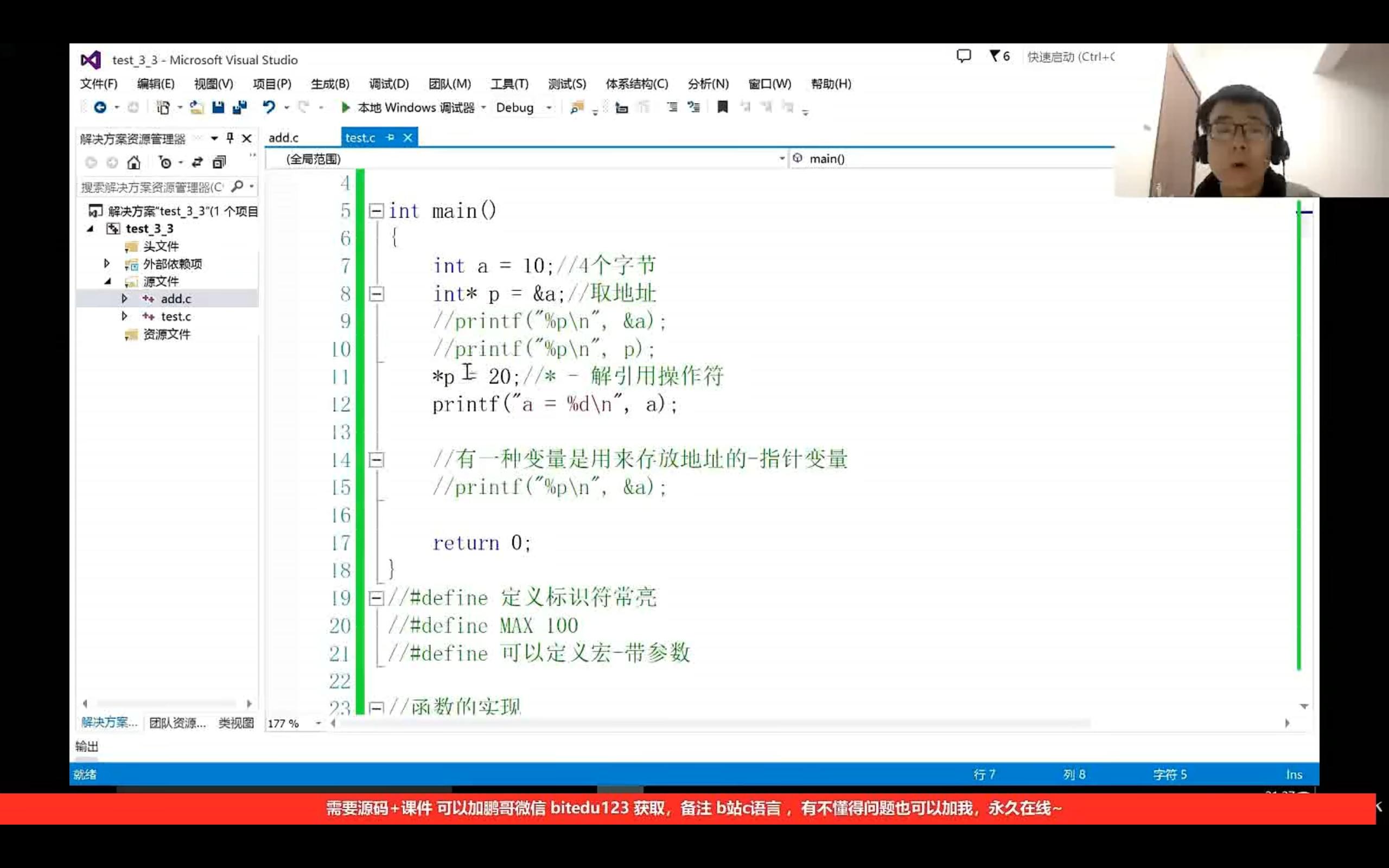Viewport: 1389px width, 868px height.
Task: Click the 搜索解决方案资源管理器 search field
Action: pyautogui.click(x=152, y=187)
